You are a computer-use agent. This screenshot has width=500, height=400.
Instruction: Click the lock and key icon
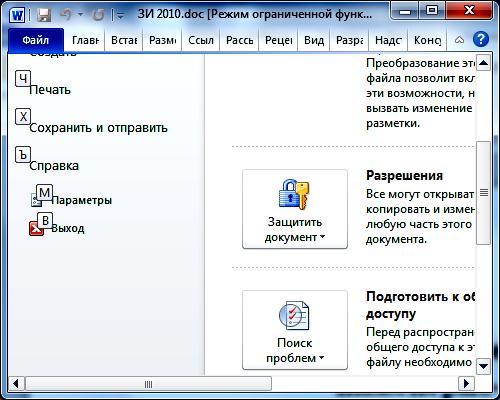point(294,195)
